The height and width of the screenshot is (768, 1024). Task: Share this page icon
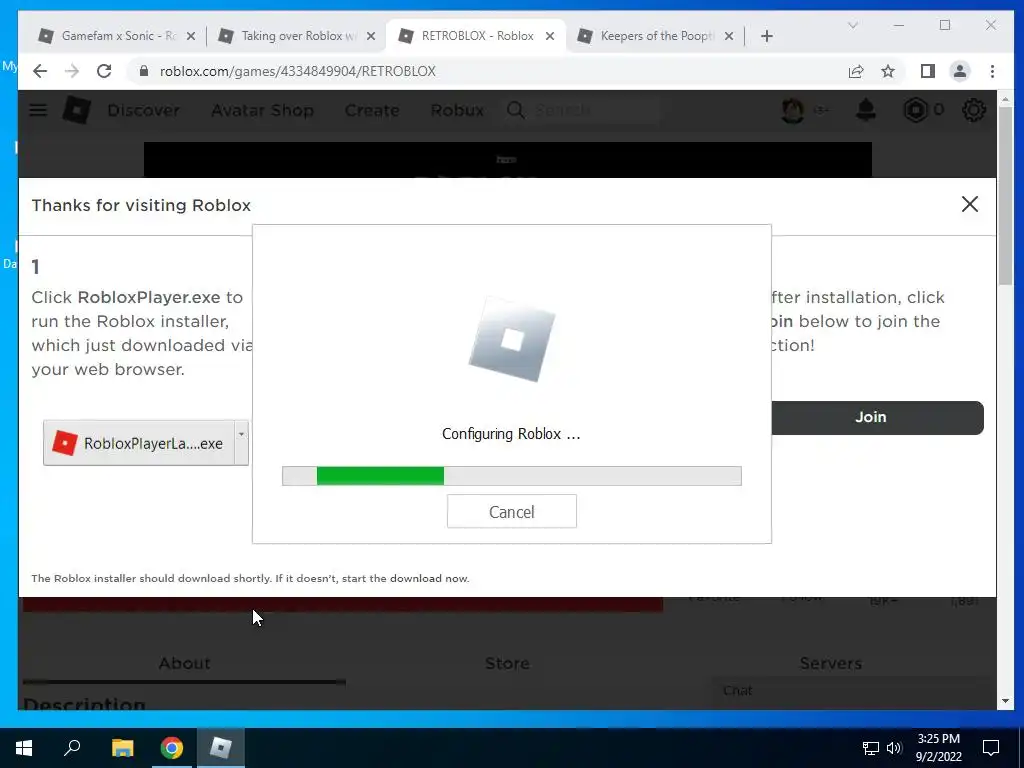coord(856,71)
